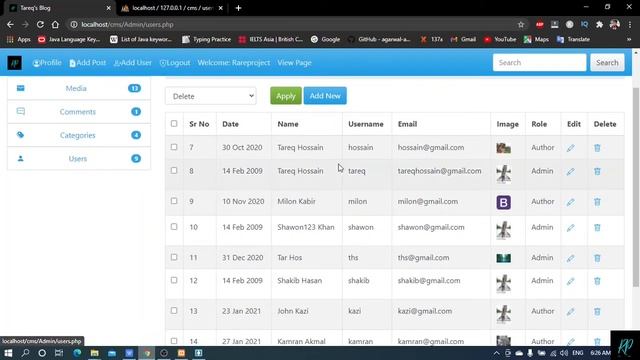
Task: Edit John Kazi's user entry
Action: tap(571, 312)
